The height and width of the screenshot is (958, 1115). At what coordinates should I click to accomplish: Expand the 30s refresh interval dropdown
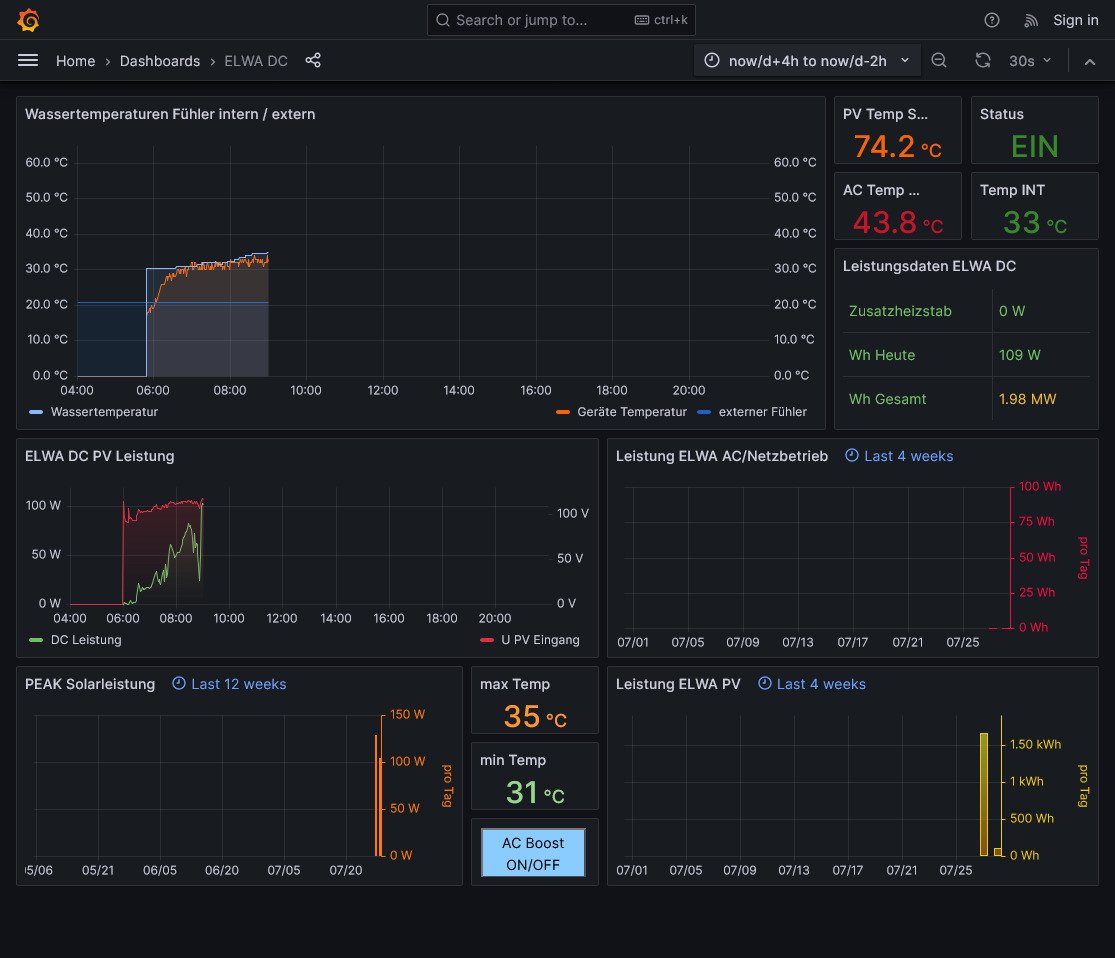(x=1030, y=61)
